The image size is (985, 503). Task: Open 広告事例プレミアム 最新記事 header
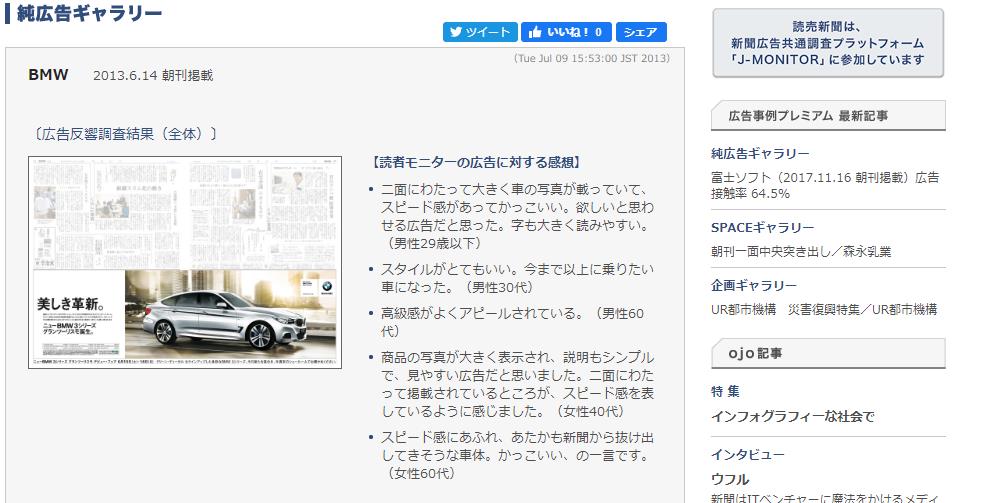coord(828,116)
